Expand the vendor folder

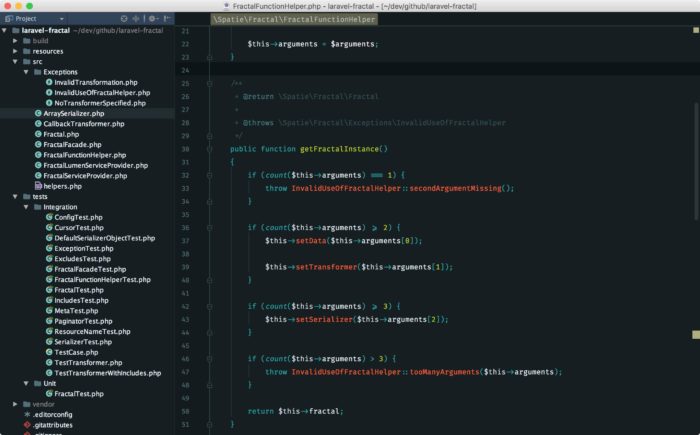[15, 404]
